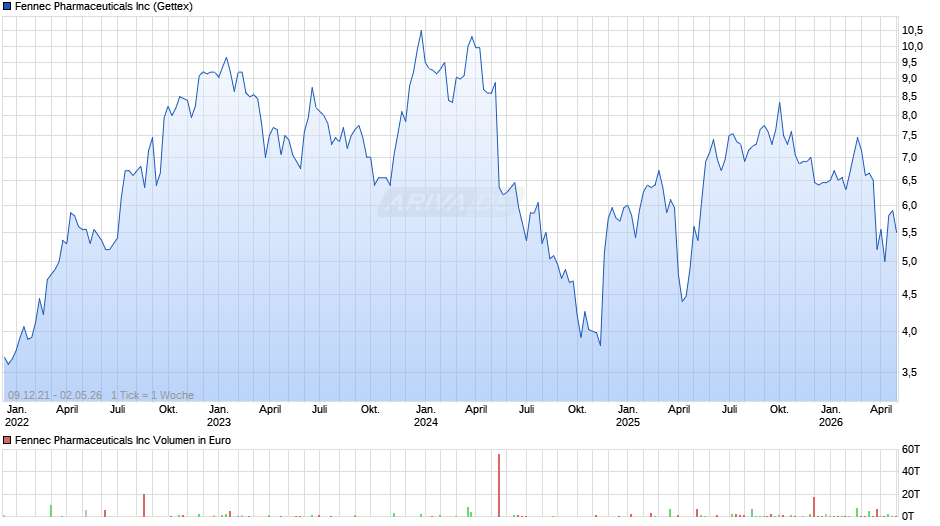Click the 7,5 price axis label
940x526 pixels.
coord(909,136)
